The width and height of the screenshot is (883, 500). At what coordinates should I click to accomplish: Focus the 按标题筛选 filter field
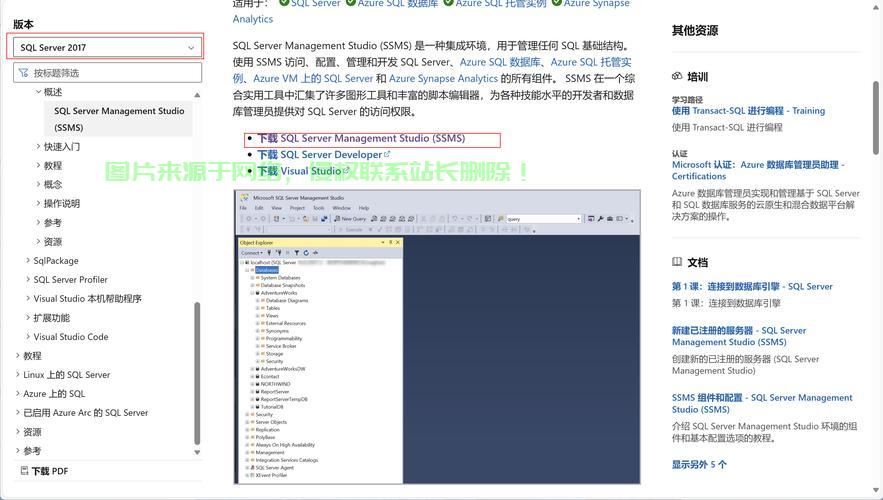pyautogui.click(x=107, y=73)
